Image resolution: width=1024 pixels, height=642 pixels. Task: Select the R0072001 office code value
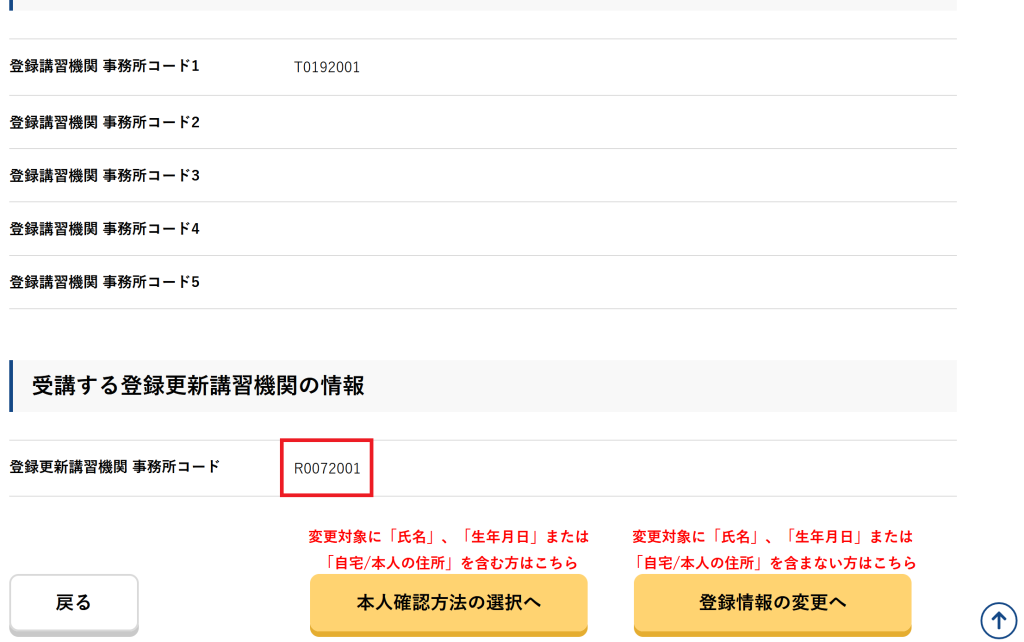click(x=327, y=468)
